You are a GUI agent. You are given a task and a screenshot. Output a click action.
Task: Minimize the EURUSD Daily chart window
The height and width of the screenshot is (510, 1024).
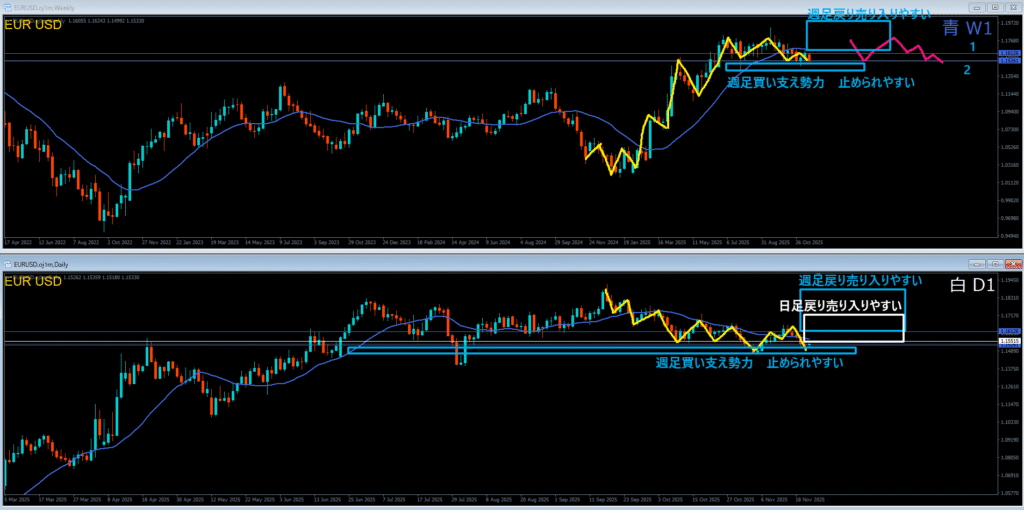pos(978,264)
